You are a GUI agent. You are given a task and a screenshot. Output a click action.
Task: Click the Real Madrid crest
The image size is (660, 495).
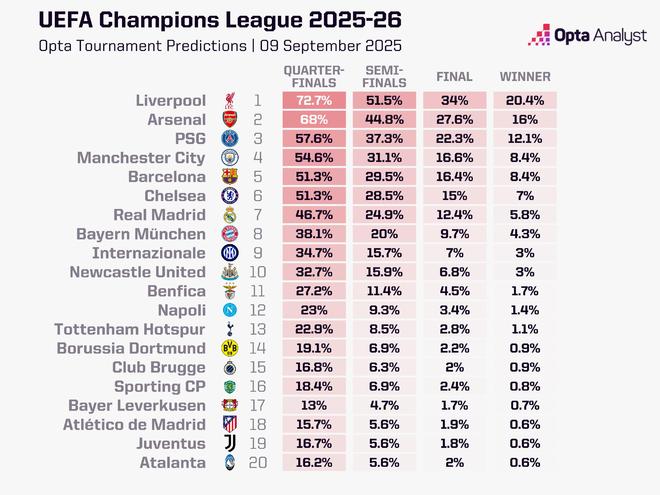pos(228,215)
